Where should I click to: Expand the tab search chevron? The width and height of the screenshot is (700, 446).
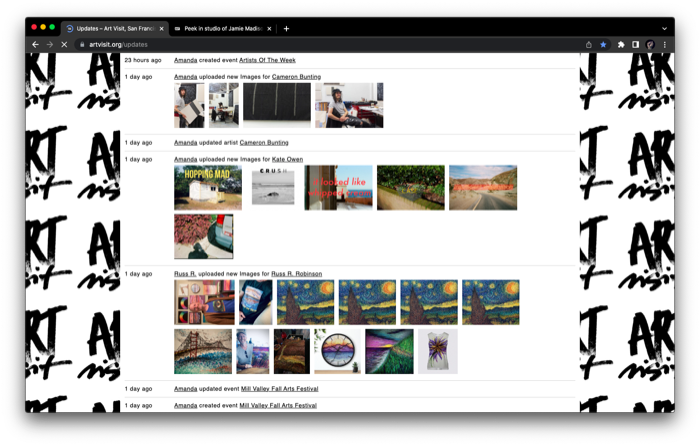tap(664, 29)
